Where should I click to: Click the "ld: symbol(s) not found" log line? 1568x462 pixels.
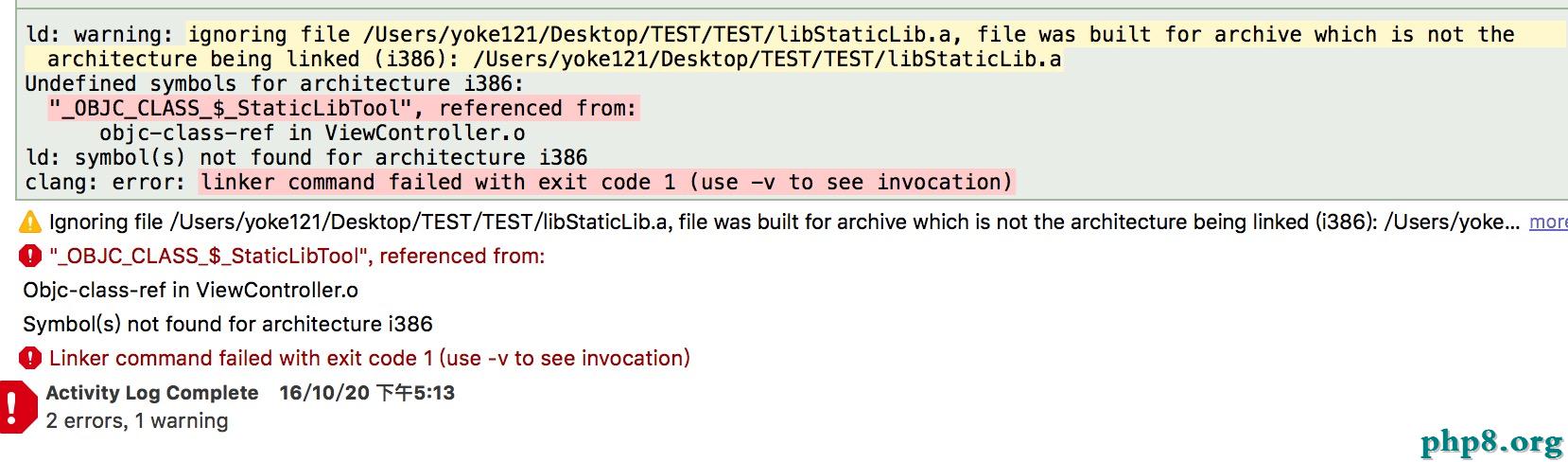click(305, 157)
